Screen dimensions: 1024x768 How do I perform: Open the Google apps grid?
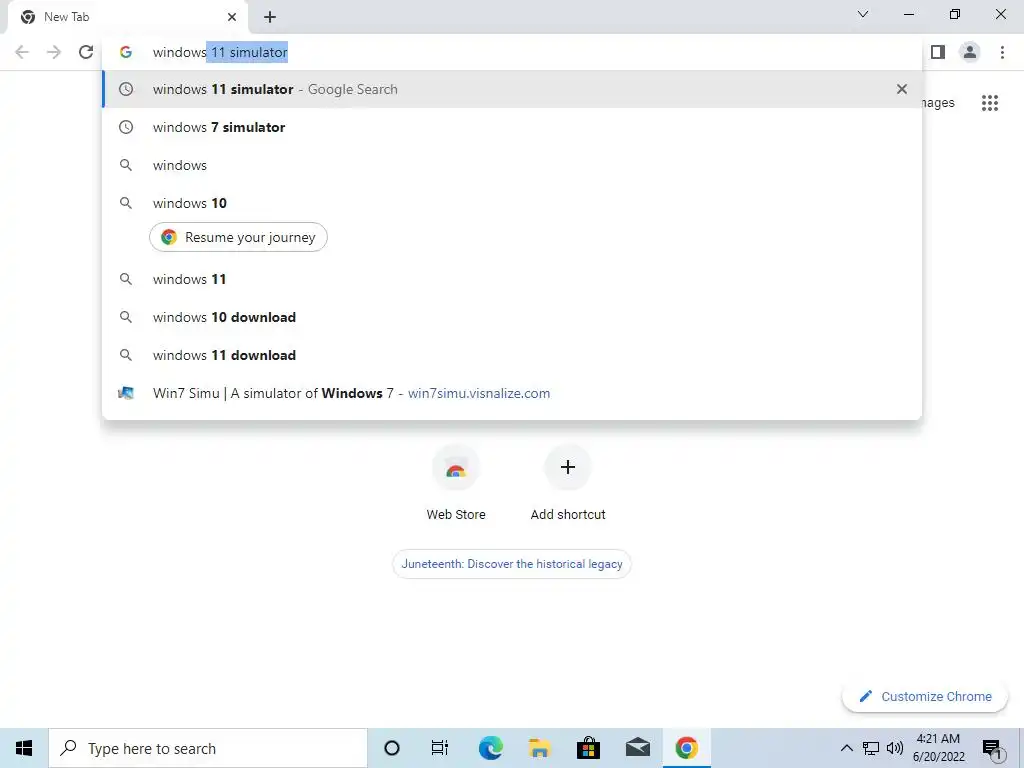990,103
